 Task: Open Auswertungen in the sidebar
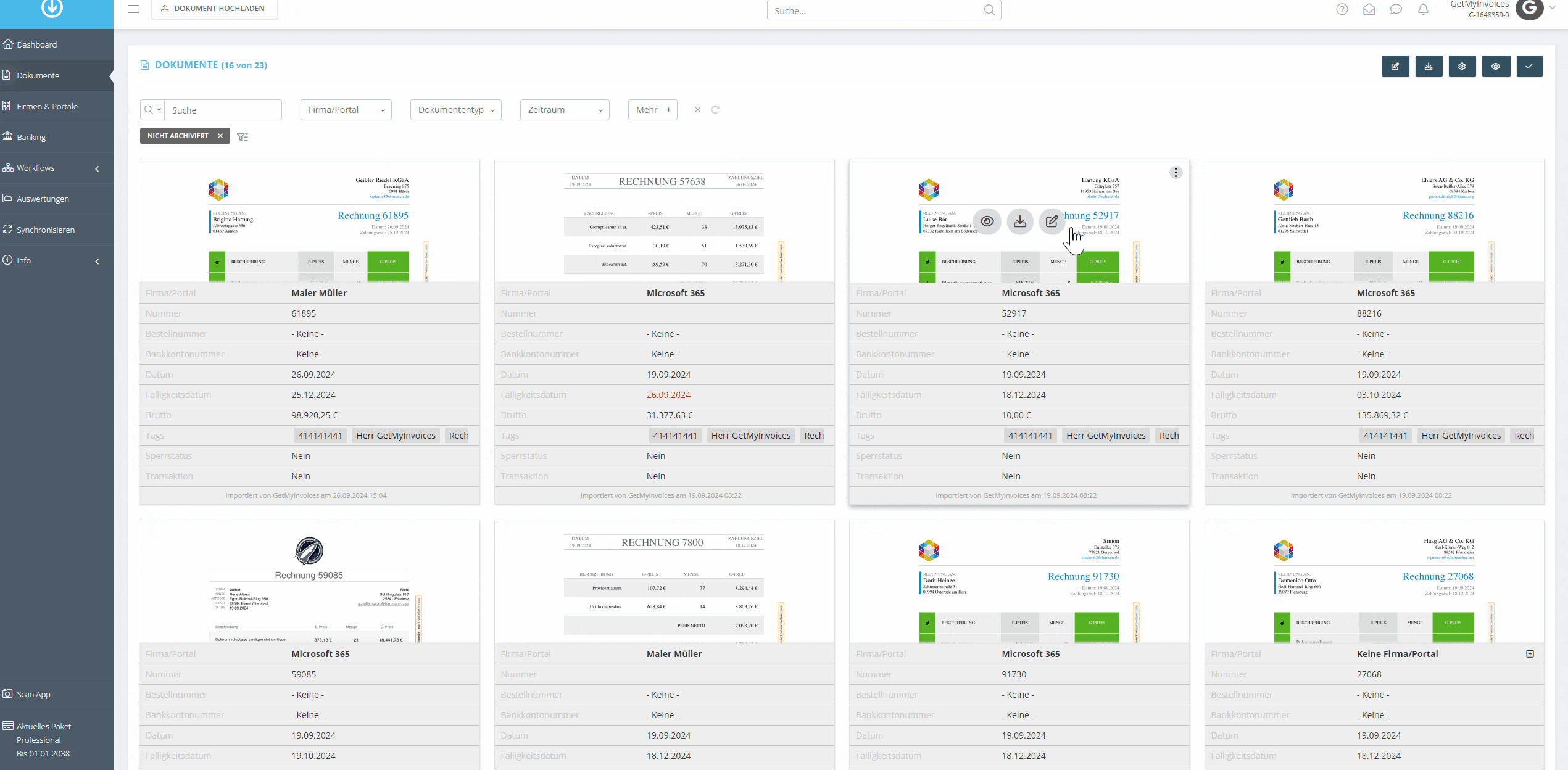point(57,199)
